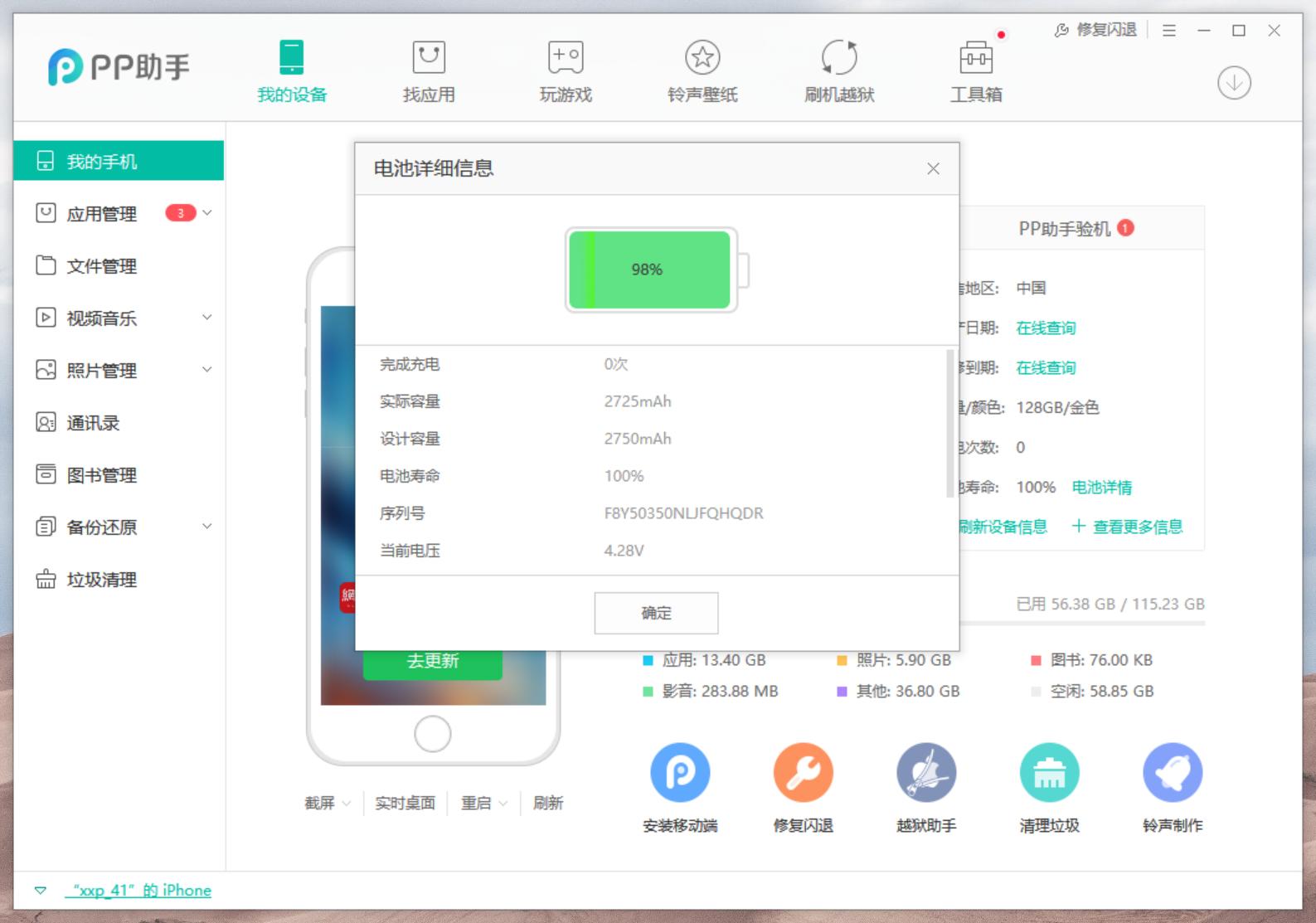Viewport: 1316px width, 923px height.
Task: Open 通讯录 in sidebar
Action: pos(93,423)
